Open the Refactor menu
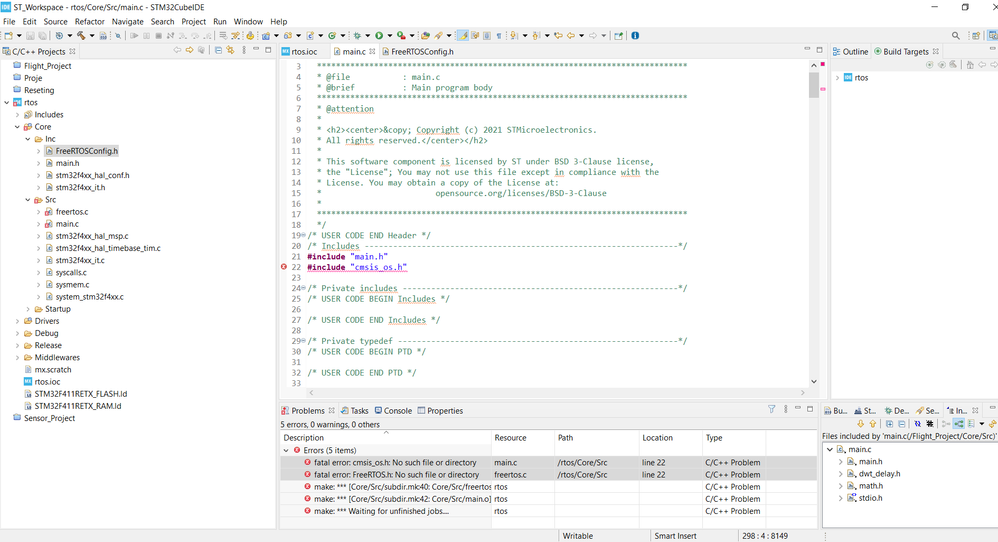Viewport: 998px width, 542px height. [89, 21]
